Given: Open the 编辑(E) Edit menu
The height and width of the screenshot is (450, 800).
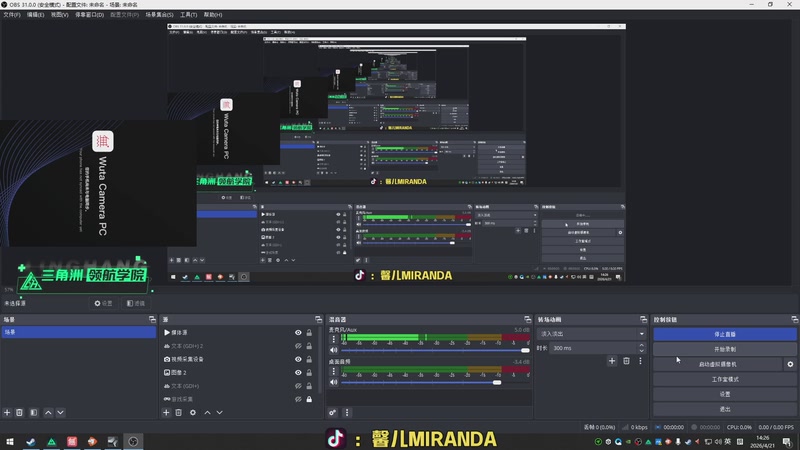Looking at the screenshot, I should tap(35, 15).
